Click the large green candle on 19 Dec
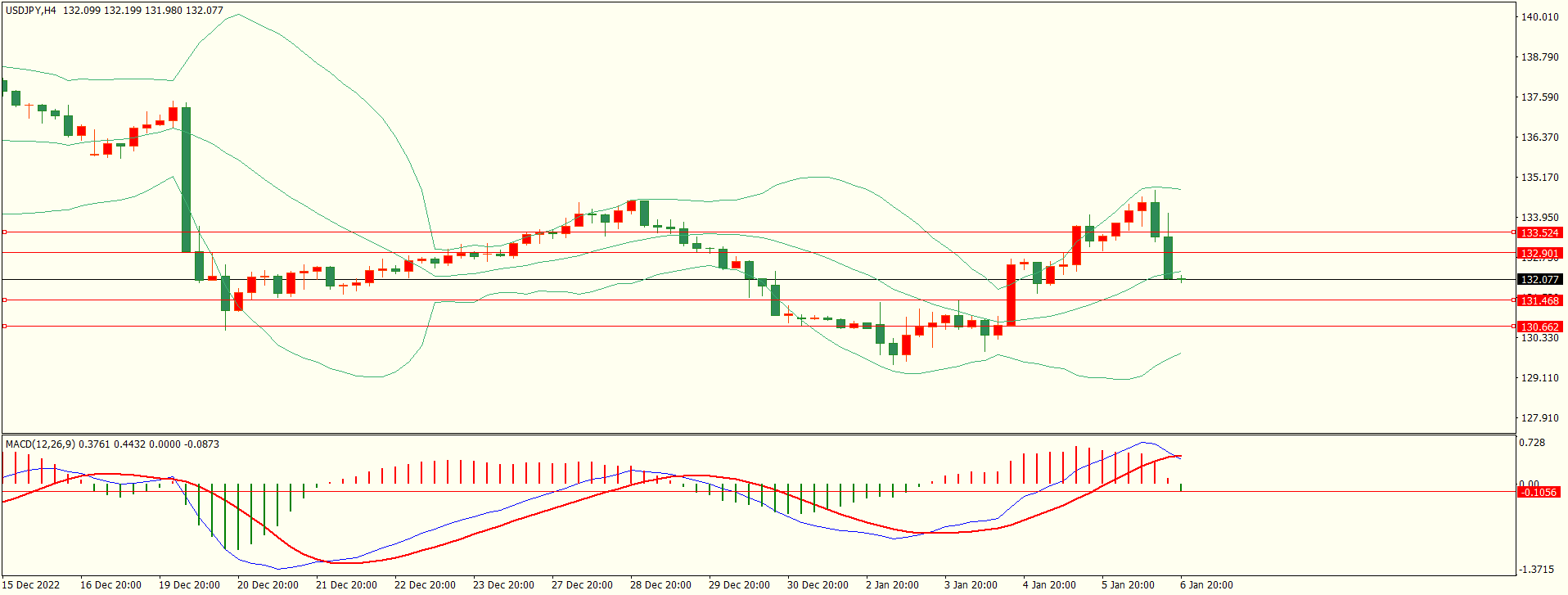The image size is (1568, 595). point(187,179)
